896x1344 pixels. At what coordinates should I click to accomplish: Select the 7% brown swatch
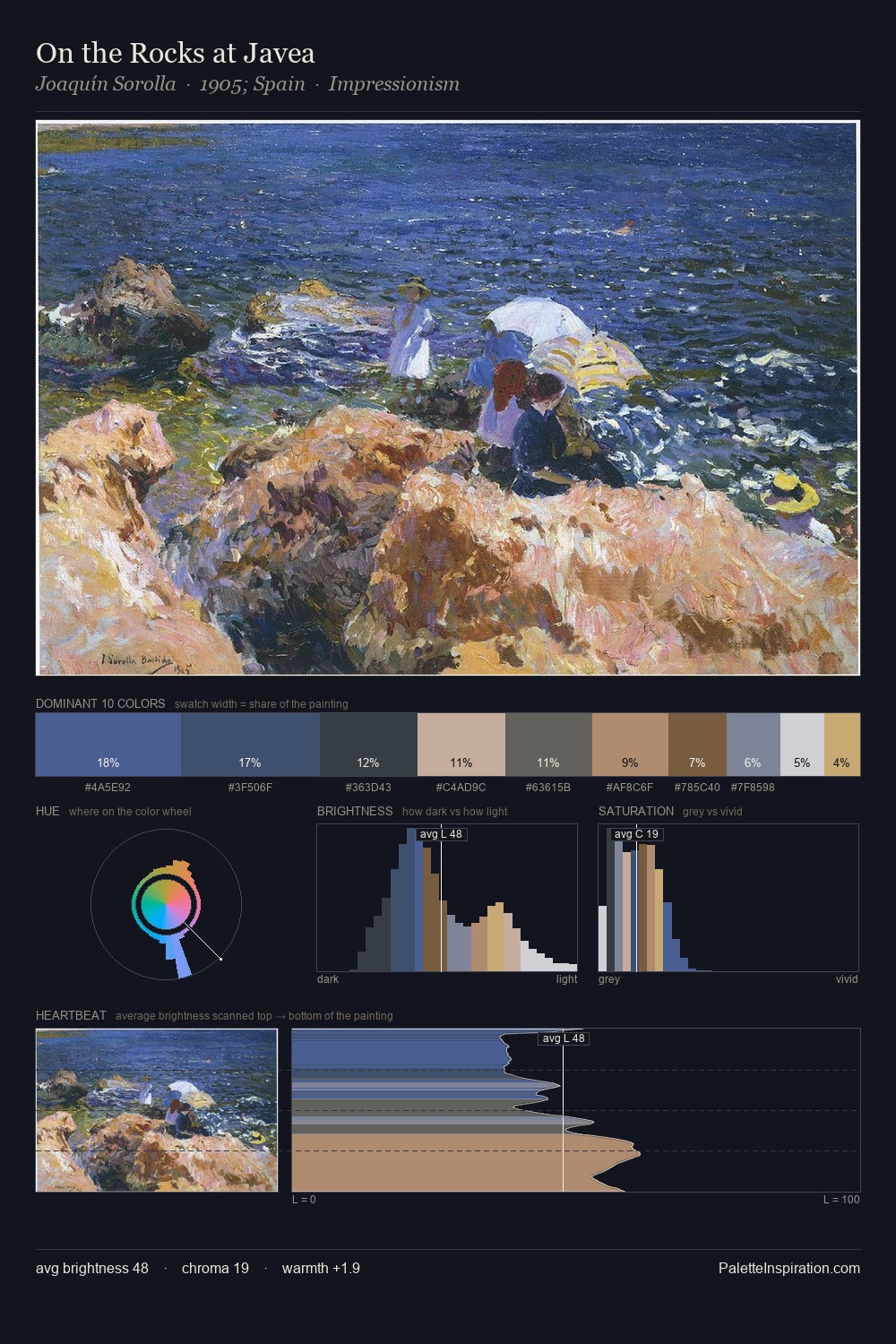697,745
